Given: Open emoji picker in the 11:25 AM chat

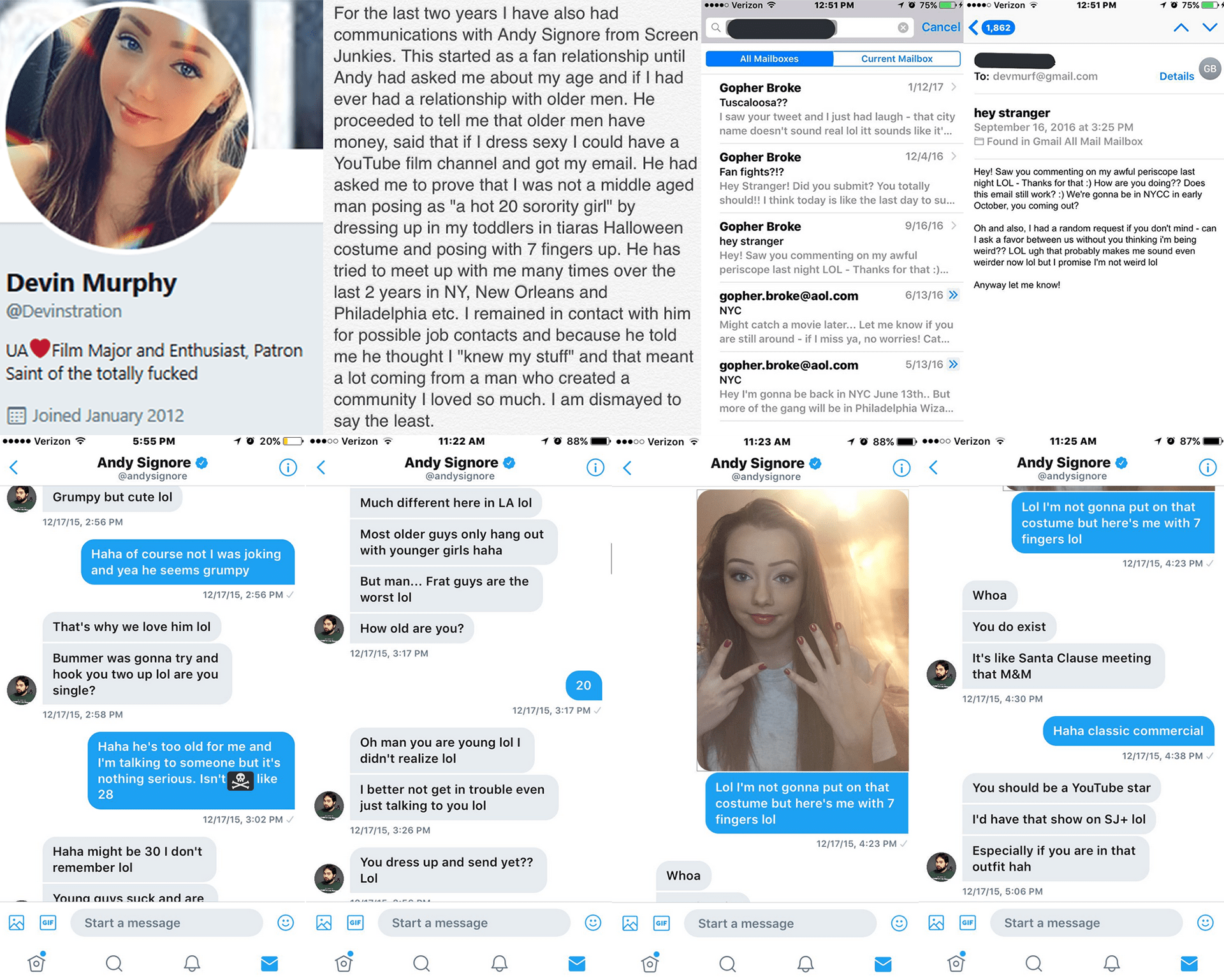Looking at the screenshot, I should [x=1205, y=923].
